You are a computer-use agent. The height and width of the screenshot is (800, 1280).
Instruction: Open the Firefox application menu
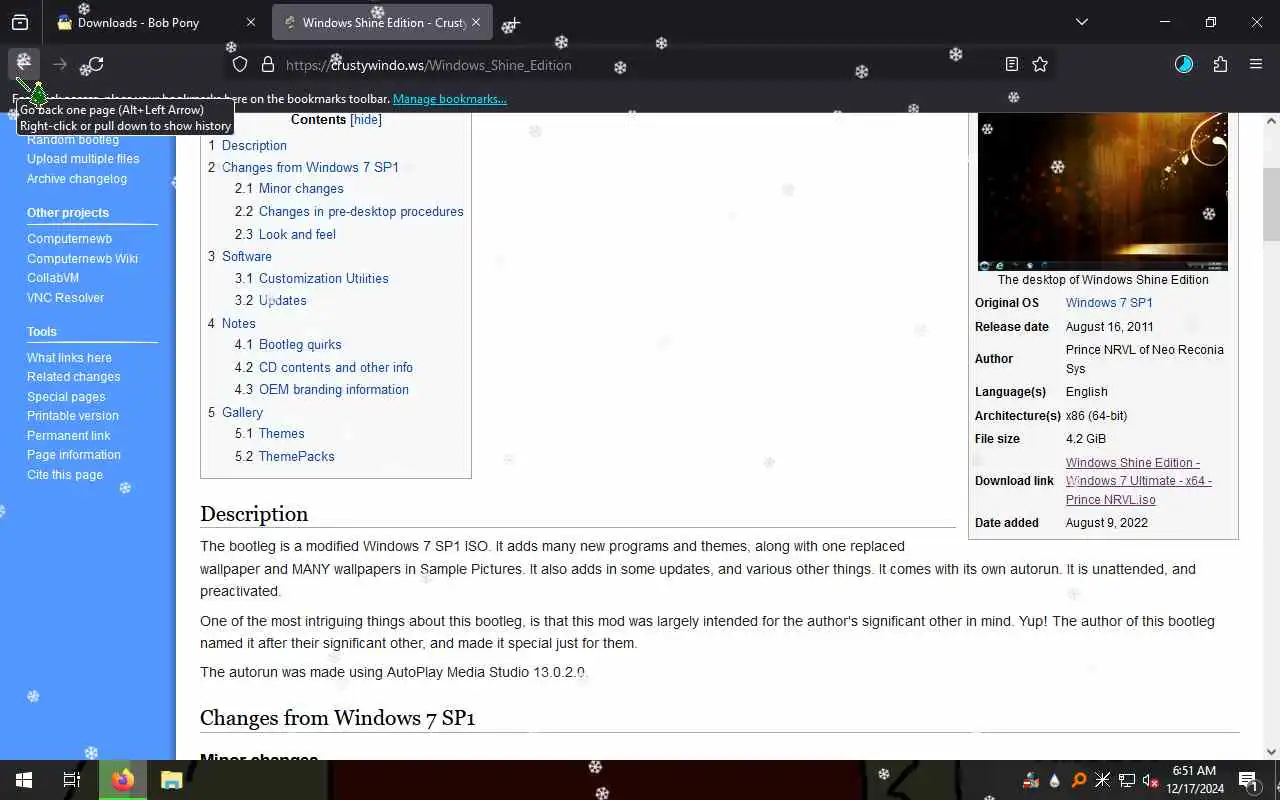tap(1256, 64)
